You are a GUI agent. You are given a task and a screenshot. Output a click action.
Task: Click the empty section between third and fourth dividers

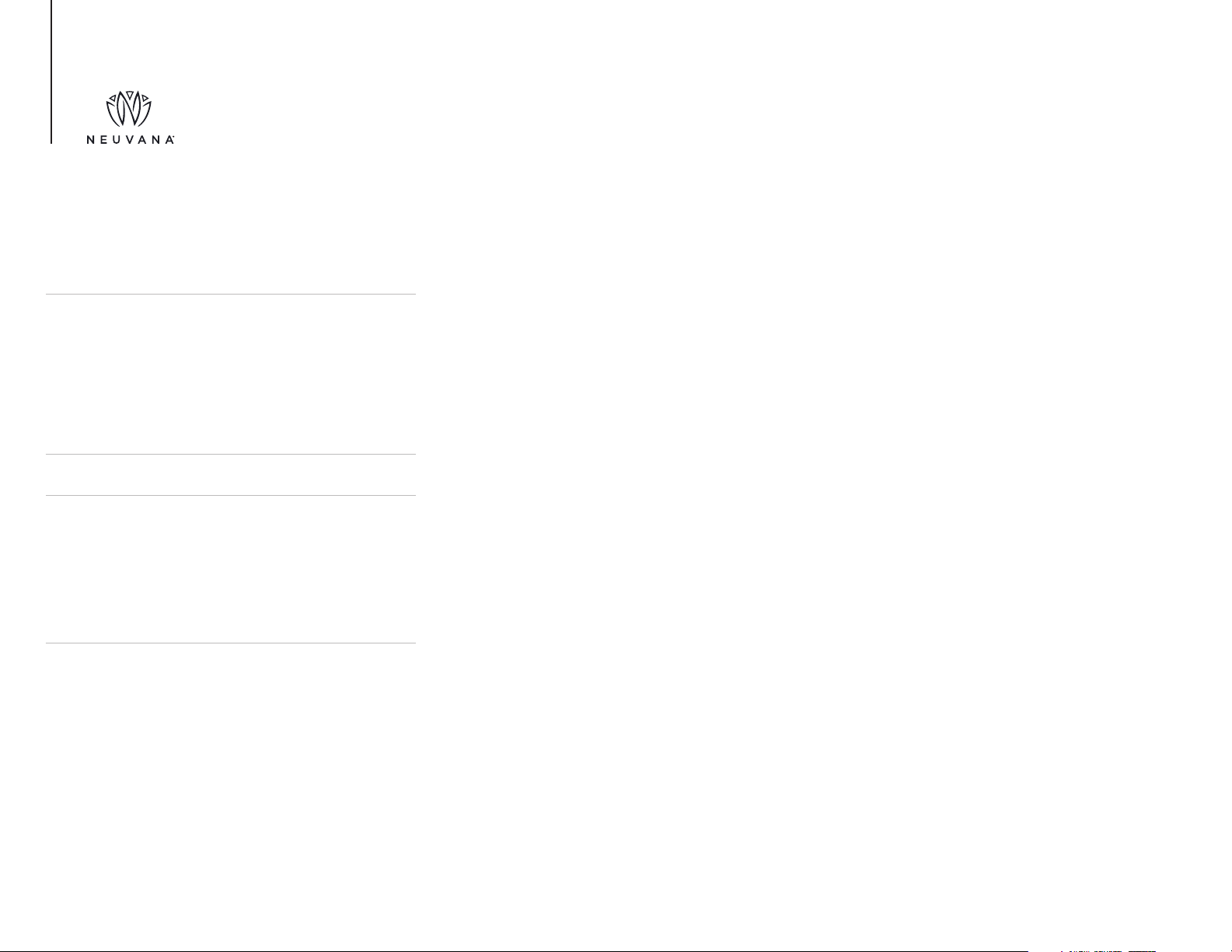click(231, 569)
